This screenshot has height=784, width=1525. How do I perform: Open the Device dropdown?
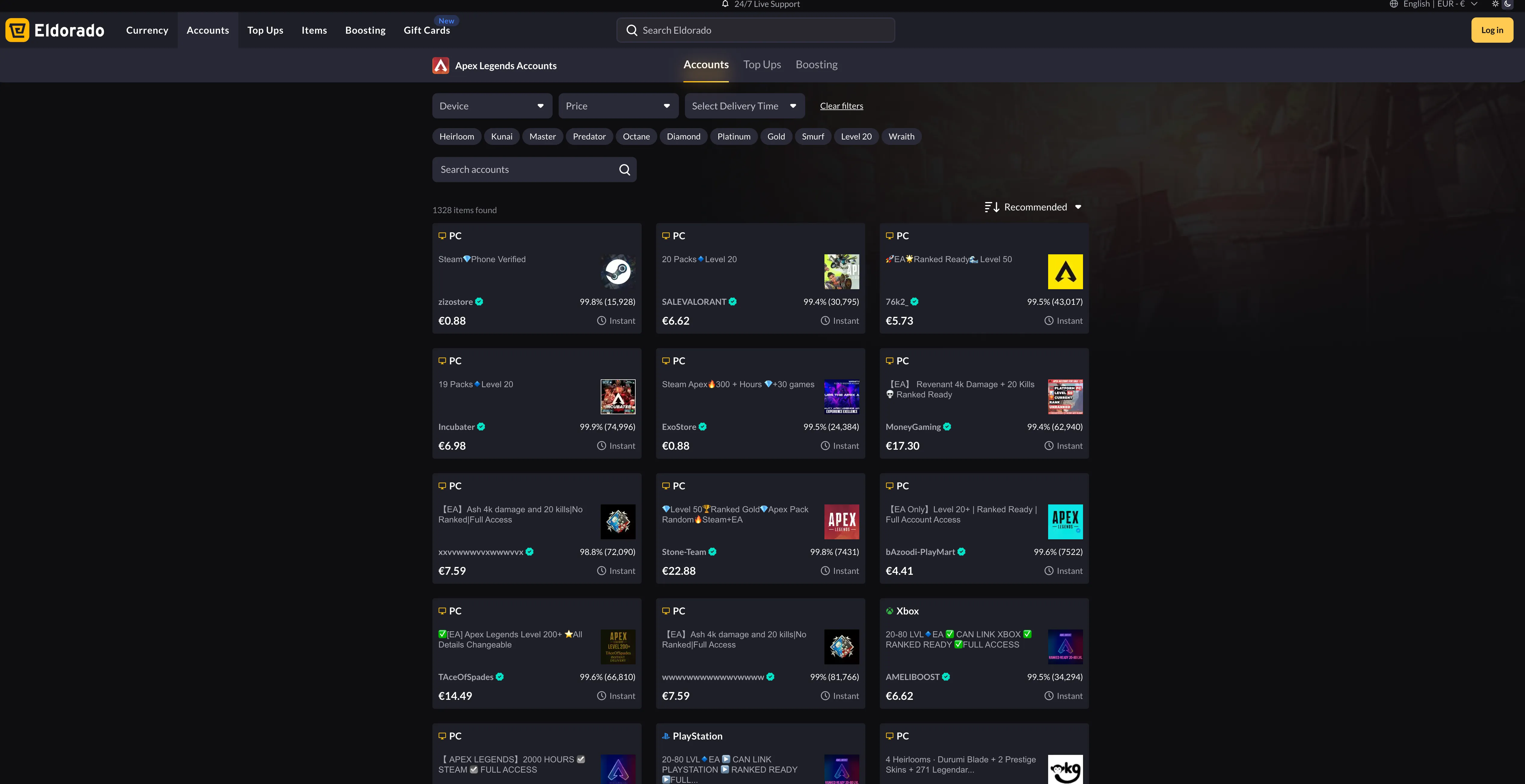pyautogui.click(x=491, y=106)
